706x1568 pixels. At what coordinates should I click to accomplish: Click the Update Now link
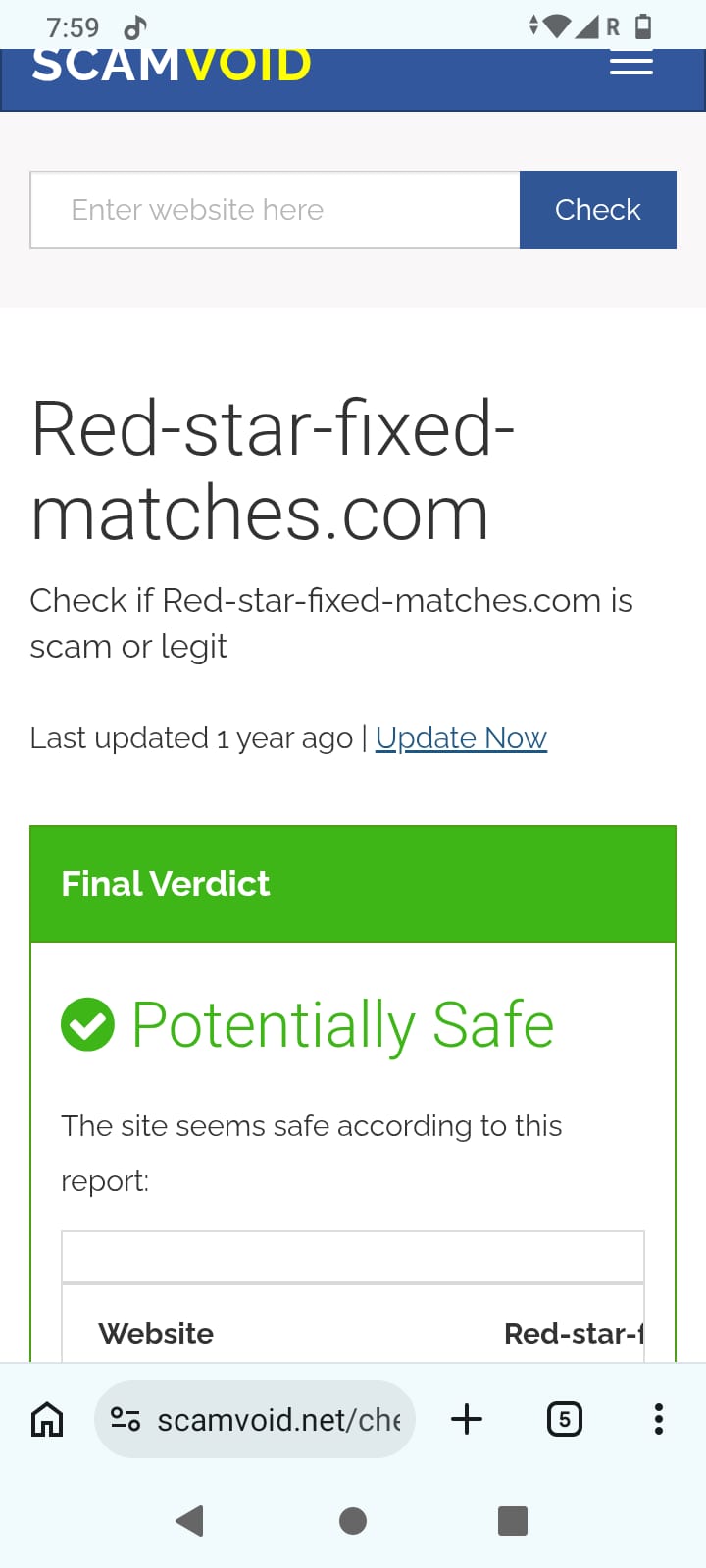click(461, 738)
